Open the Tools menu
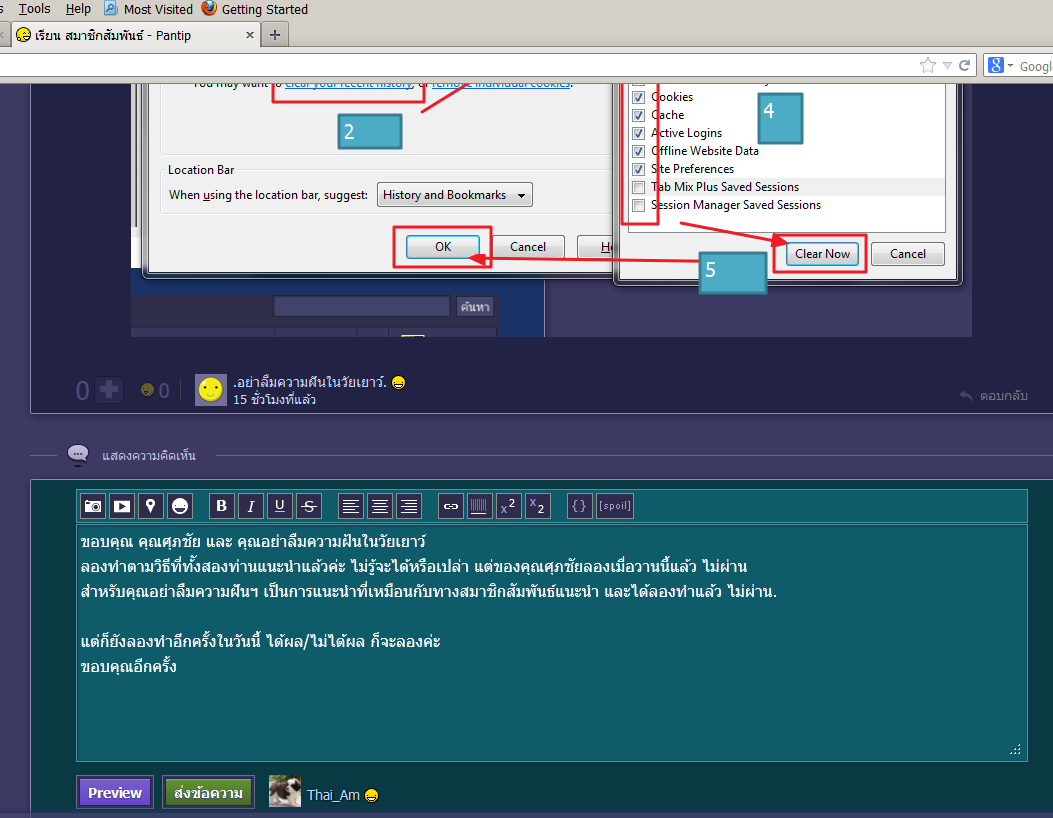Viewport: 1053px width, 818px height. [34, 9]
